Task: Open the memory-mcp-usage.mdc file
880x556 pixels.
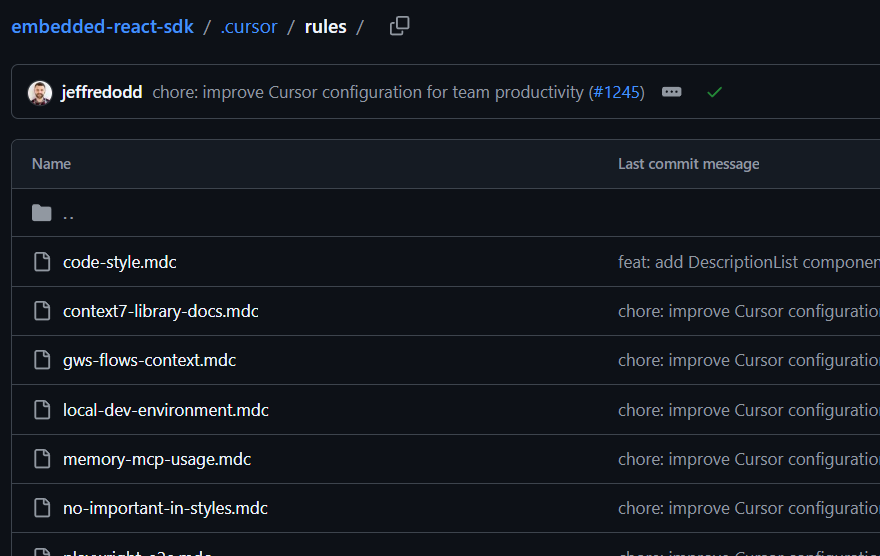Action: [157, 459]
